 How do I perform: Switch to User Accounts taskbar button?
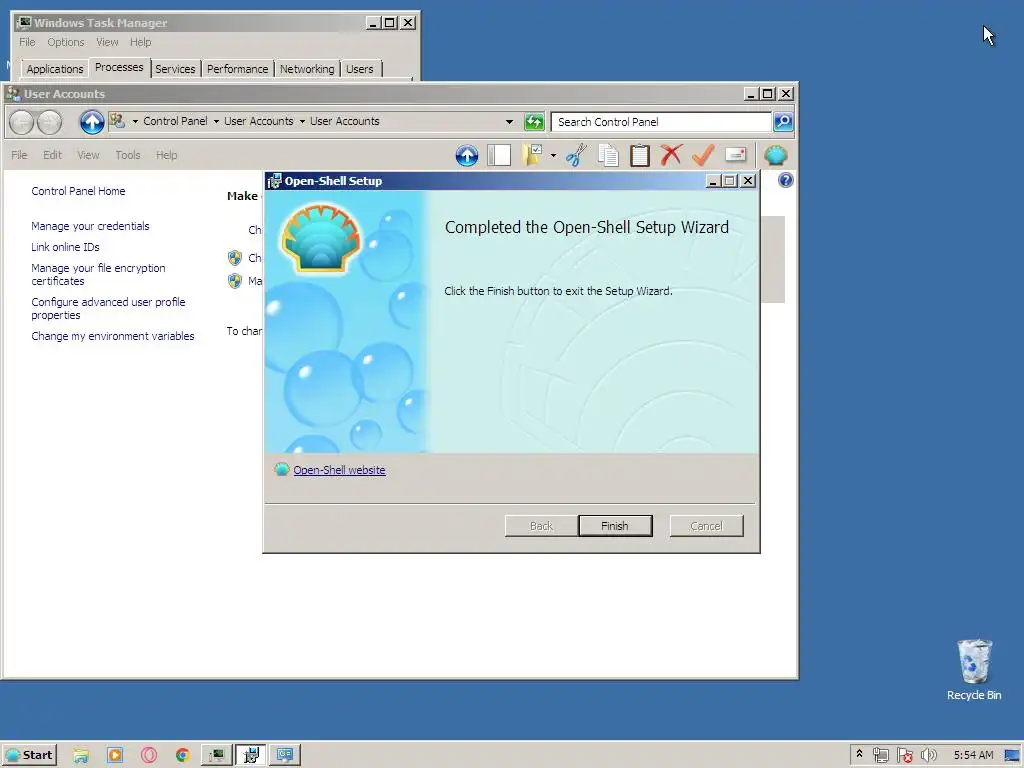pos(285,755)
